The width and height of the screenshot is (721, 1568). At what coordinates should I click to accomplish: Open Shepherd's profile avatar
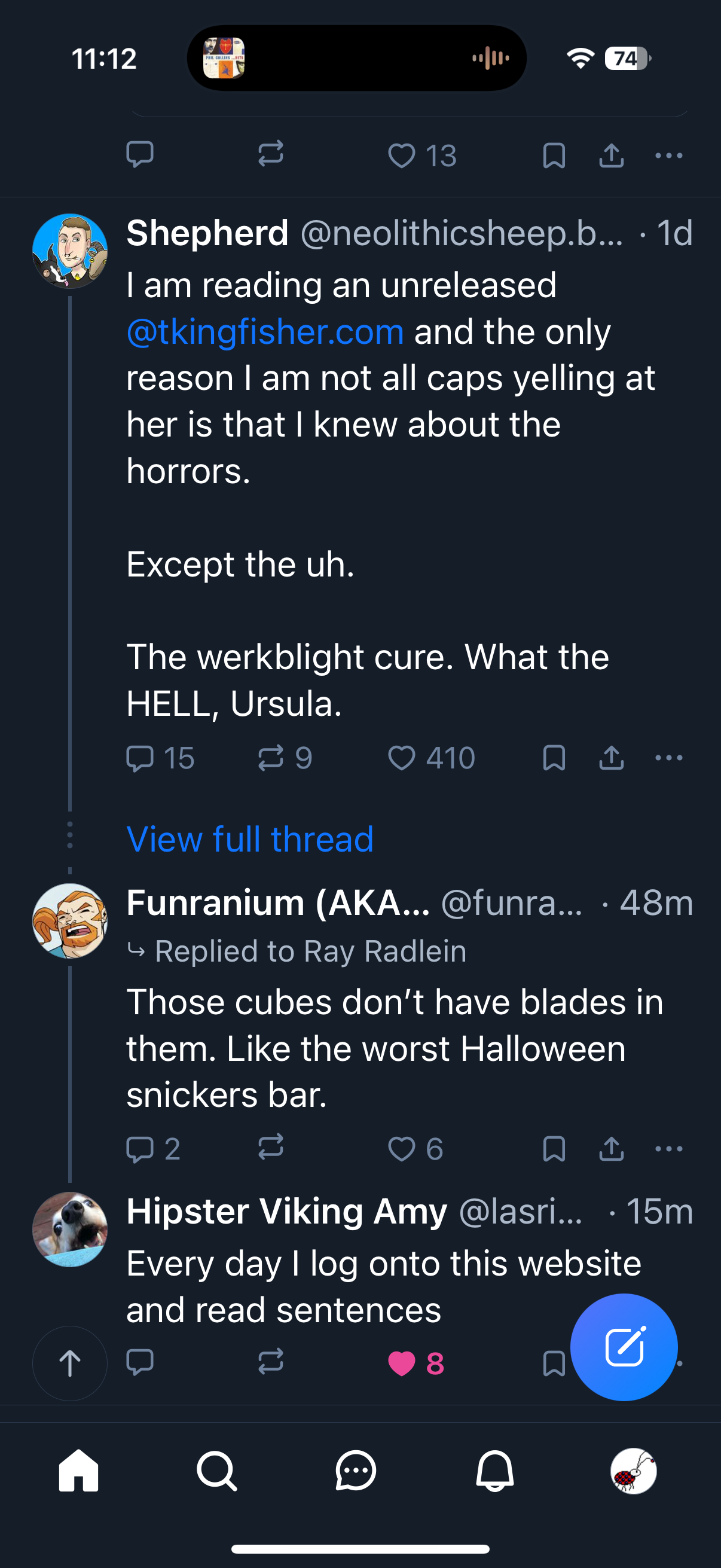tap(70, 251)
